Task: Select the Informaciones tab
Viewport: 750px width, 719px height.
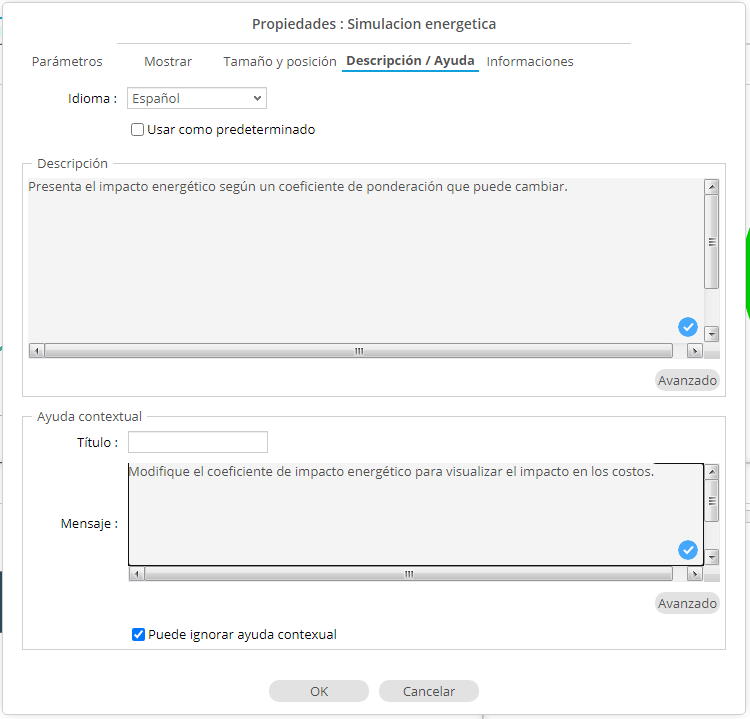Action: point(530,62)
